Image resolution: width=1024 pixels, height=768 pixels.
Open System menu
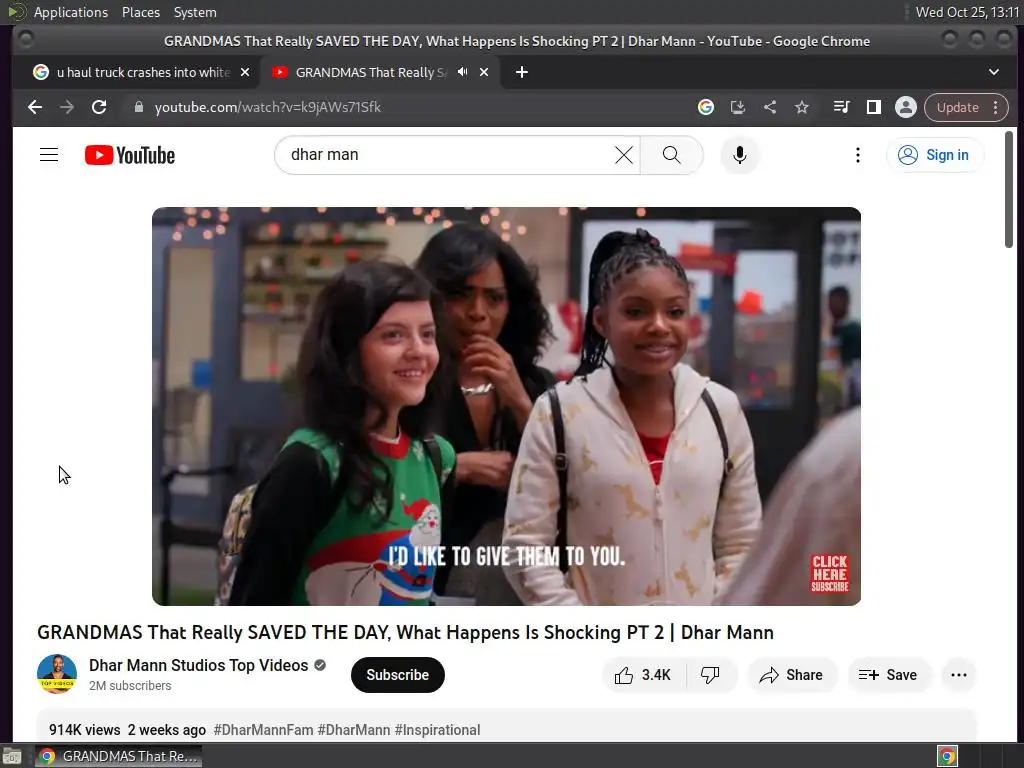click(195, 12)
